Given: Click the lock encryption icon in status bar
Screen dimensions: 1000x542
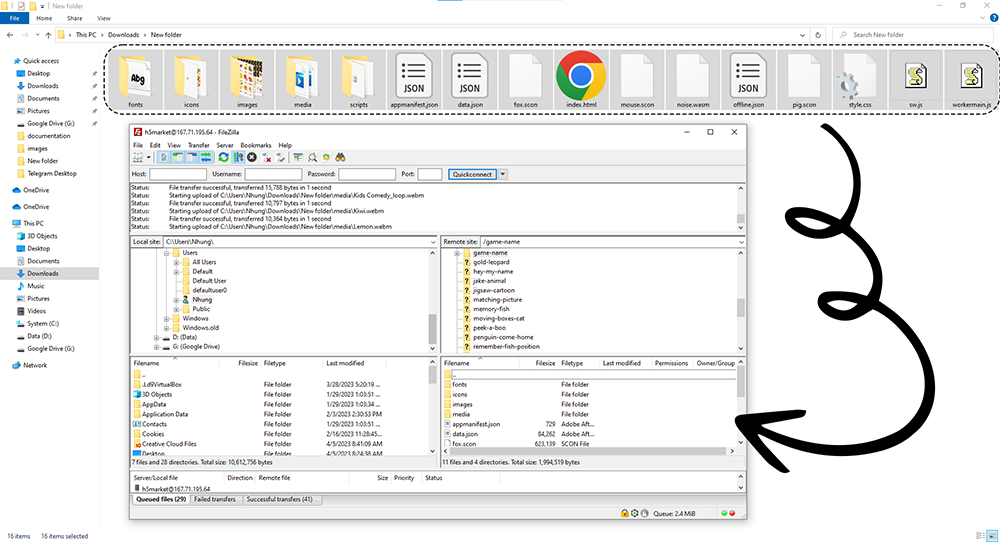Looking at the screenshot, I should 624,513.
